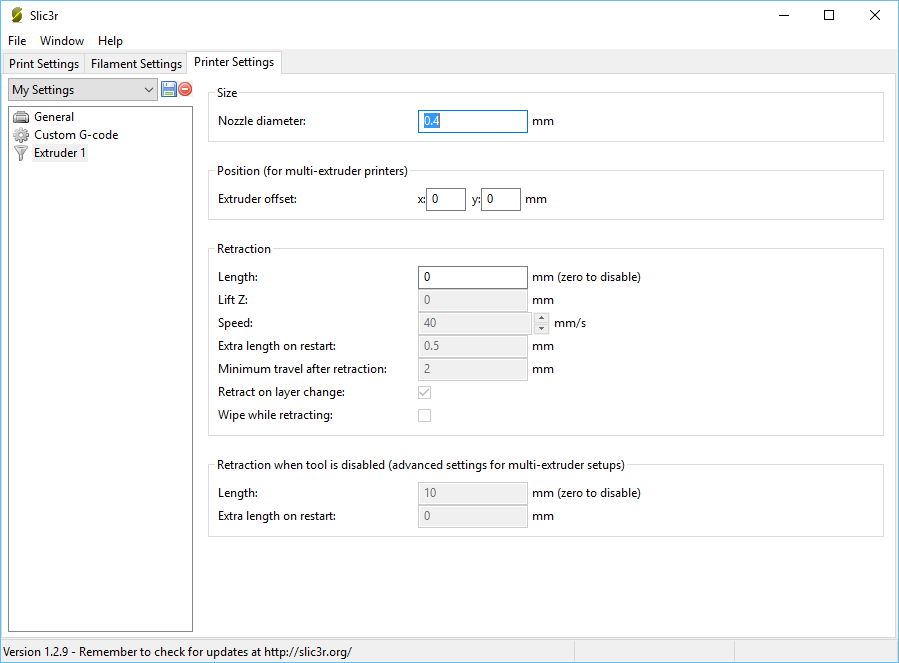Click the version status bar text
The width and height of the screenshot is (899, 663).
click(x=177, y=652)
